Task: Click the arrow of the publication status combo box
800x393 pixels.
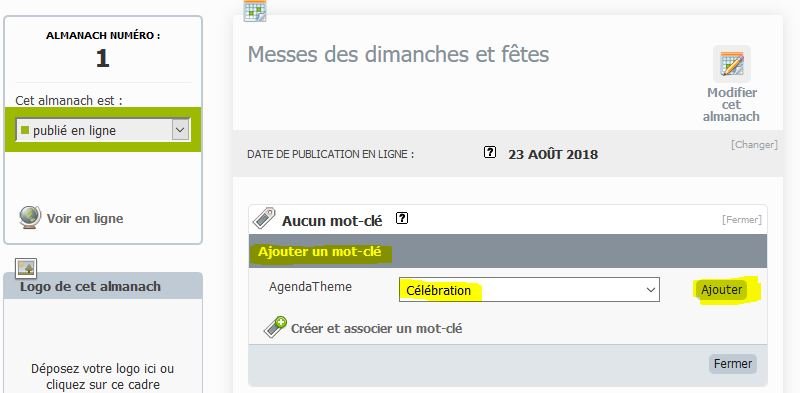Action: [x=181, y=130]
